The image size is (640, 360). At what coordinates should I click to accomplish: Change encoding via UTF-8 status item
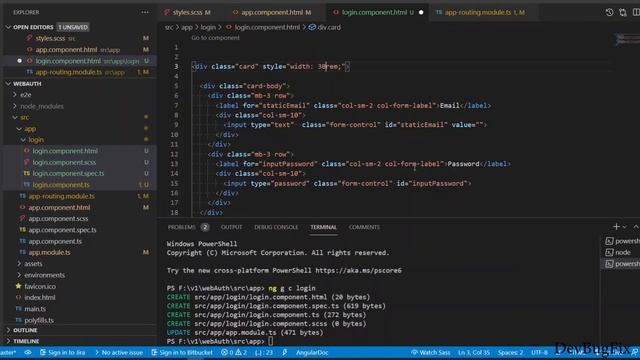pos(539,352)
